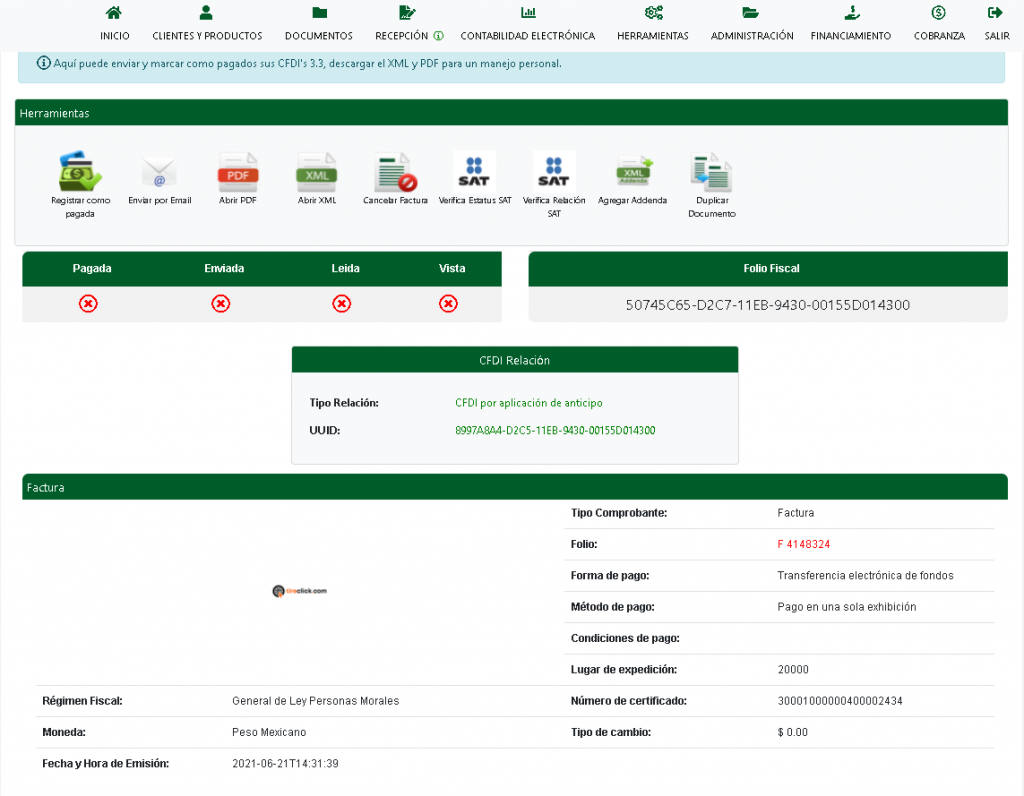The image size is (1024, 796).
Task: Click the company logo image in Factura
Action: (299, 591)
